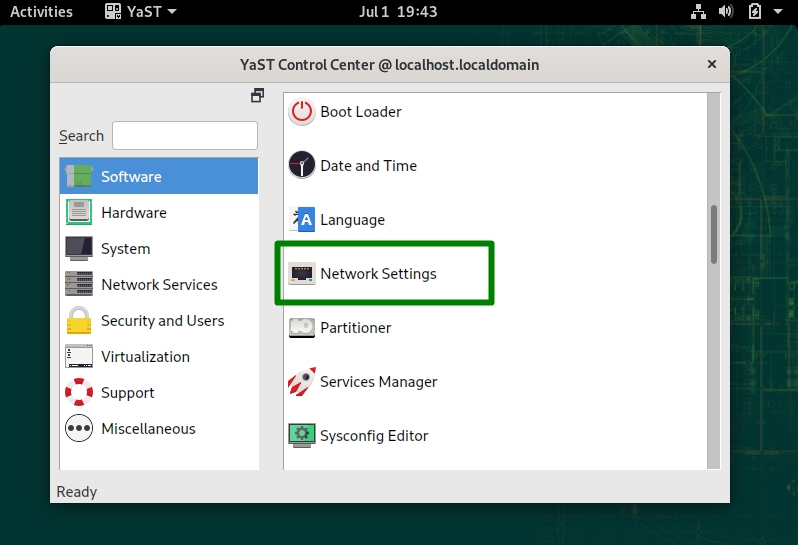The image size is (798, 545).
Task: Open the Services Manager module label
Action: coord(379,382)
